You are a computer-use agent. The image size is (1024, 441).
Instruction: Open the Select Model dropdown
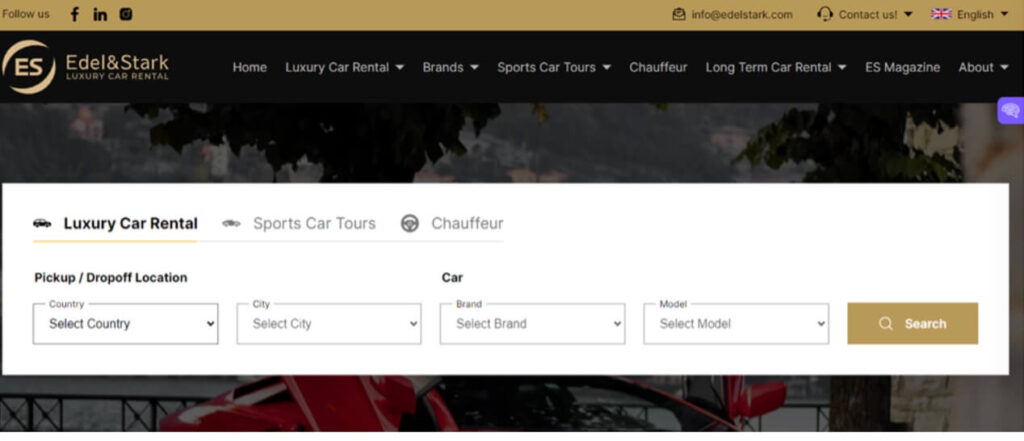[x=736, y=323]
